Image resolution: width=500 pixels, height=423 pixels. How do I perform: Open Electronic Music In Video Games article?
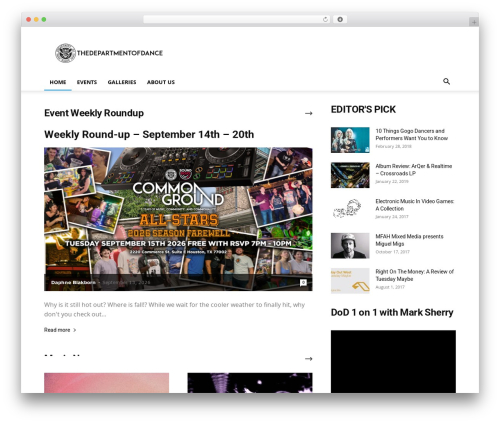(x=415, y=205)
